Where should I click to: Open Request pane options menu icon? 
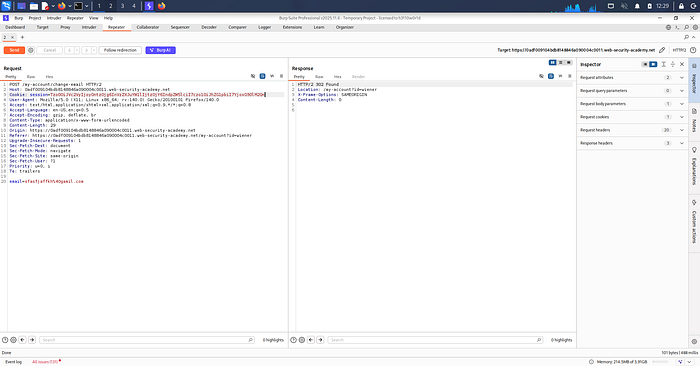click(x=281, y=76)
